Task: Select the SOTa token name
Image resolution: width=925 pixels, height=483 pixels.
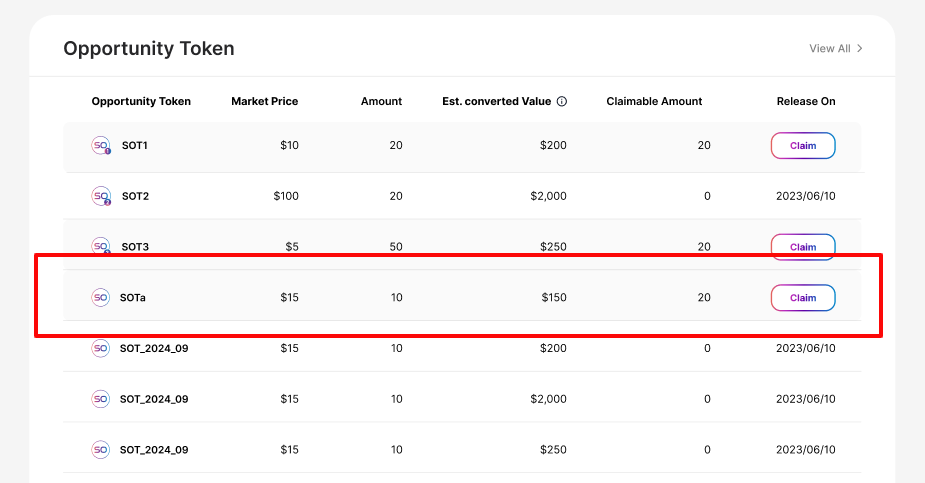Action: point(133,297)
